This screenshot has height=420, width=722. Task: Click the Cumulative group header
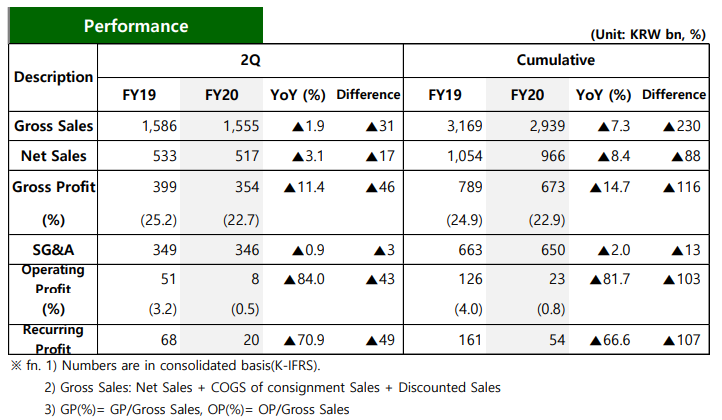tap(555, 60)
